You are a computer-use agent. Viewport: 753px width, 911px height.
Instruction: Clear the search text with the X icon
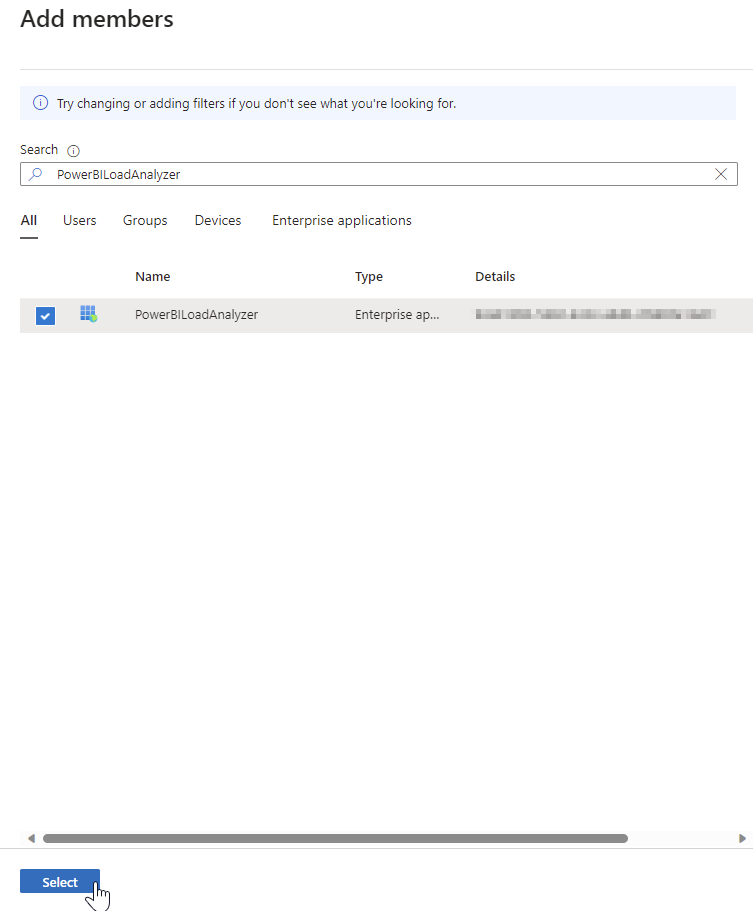click(721, 174)
